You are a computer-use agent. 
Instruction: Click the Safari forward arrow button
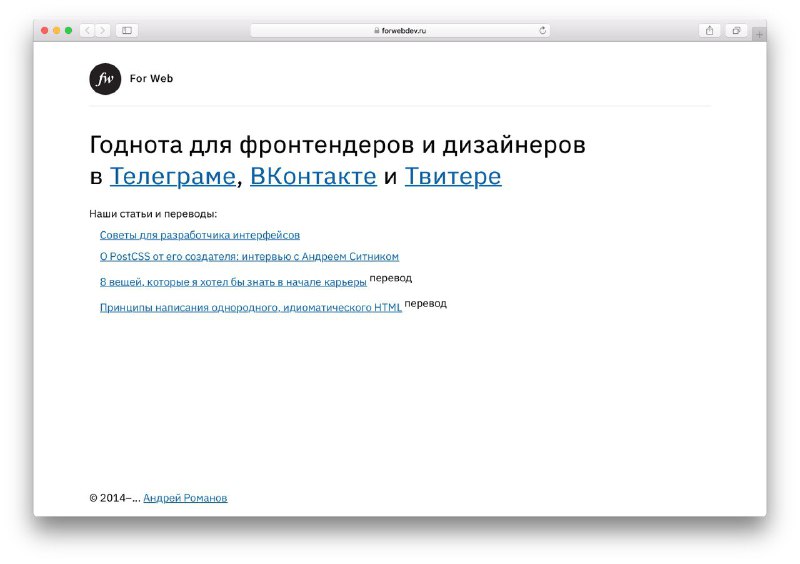103,31
